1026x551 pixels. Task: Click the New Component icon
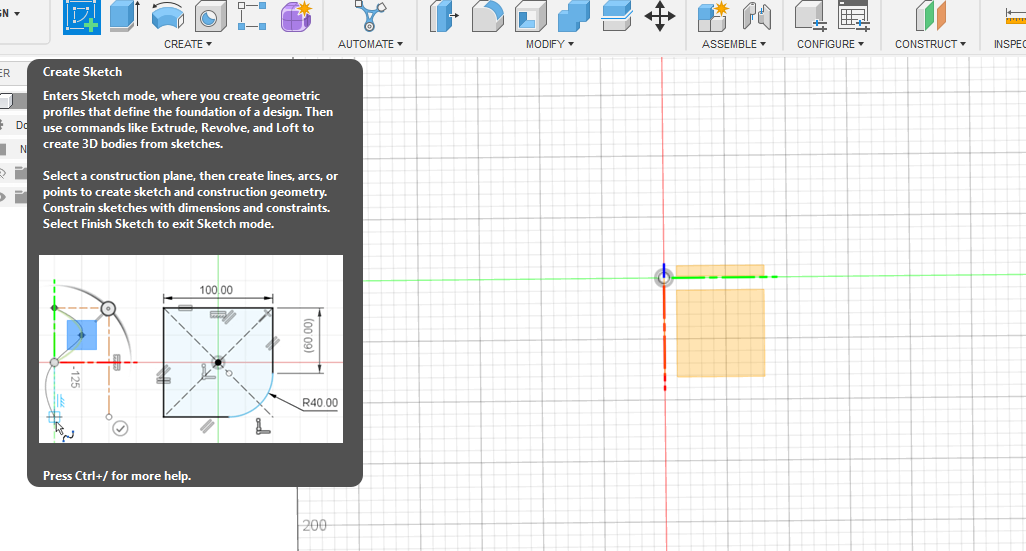tap(713, 16)
